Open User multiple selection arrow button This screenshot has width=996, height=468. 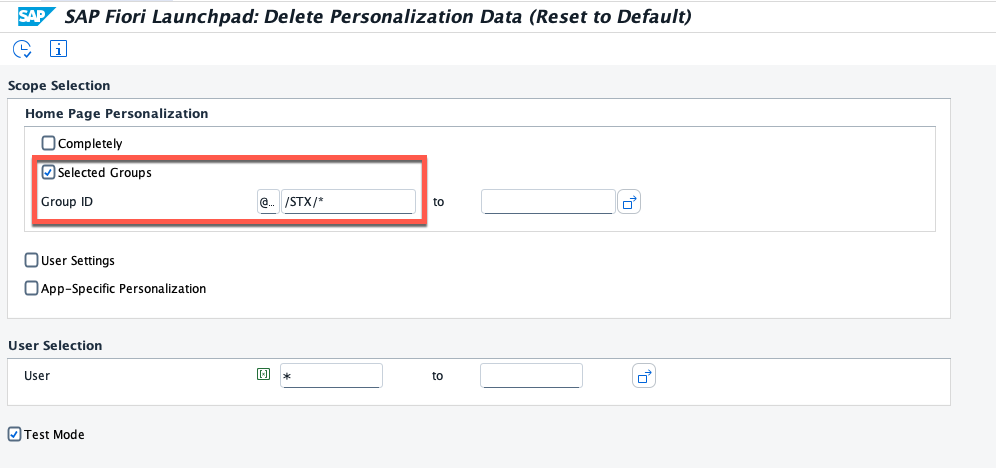click(644, 376)
